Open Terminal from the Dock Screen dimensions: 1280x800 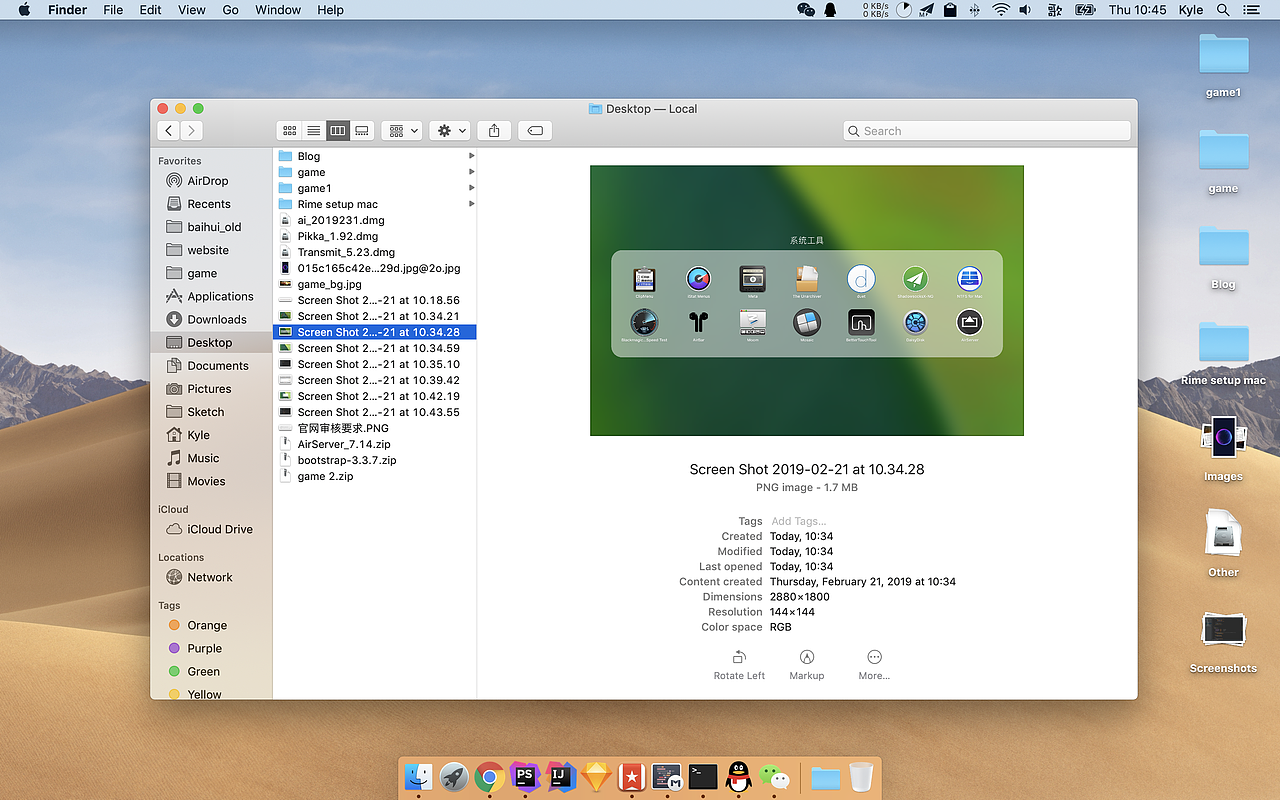[x=703, y=776]
